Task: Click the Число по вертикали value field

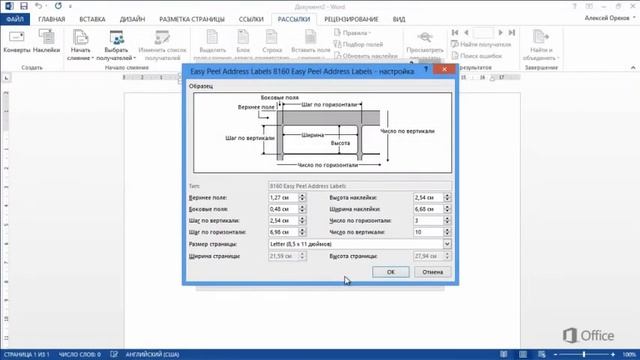Action: coord(428,232)
